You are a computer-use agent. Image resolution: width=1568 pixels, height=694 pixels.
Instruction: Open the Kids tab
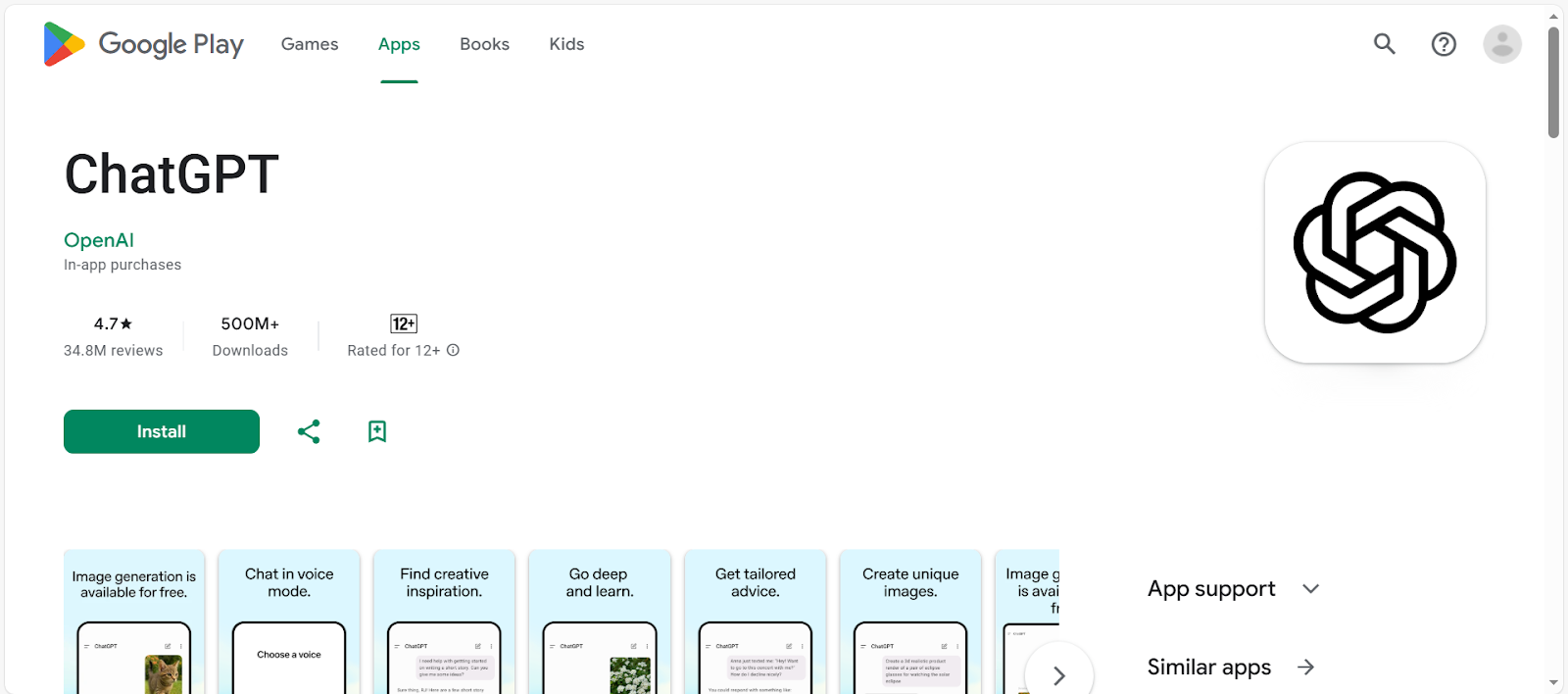tap(566, 44)
